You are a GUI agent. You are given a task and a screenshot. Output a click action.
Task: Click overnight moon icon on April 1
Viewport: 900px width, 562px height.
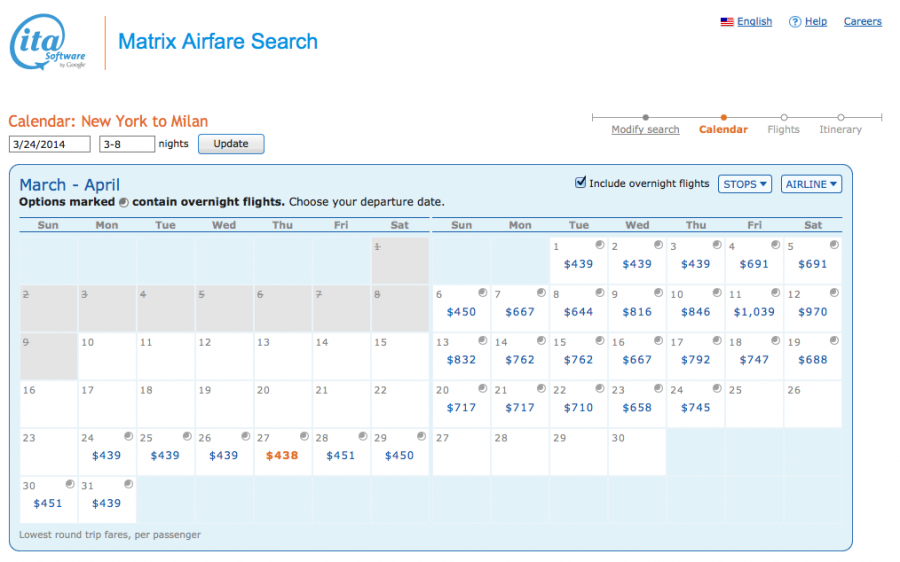pos(599,245)
